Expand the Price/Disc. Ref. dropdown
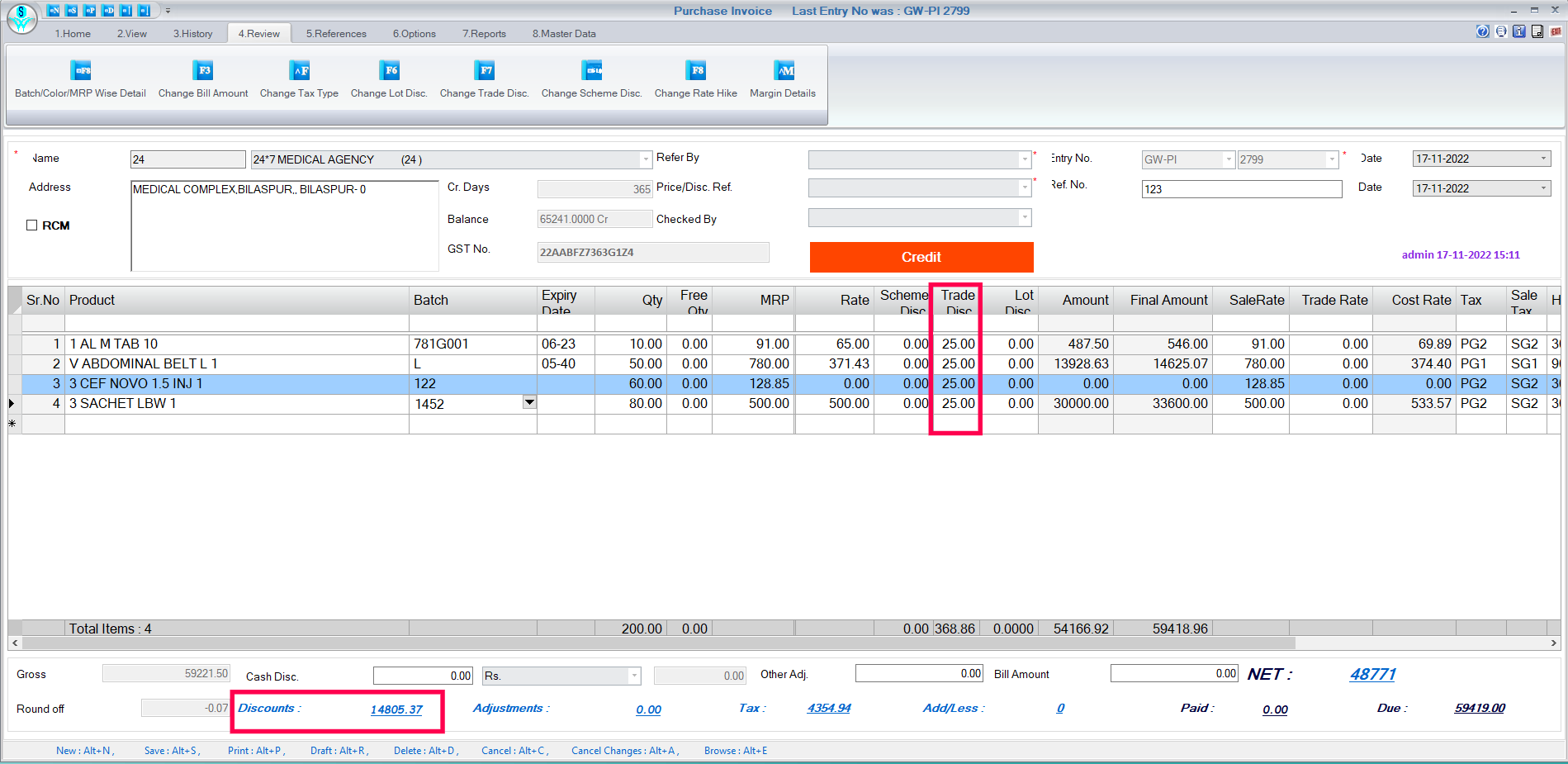 tap(1025, 188)
